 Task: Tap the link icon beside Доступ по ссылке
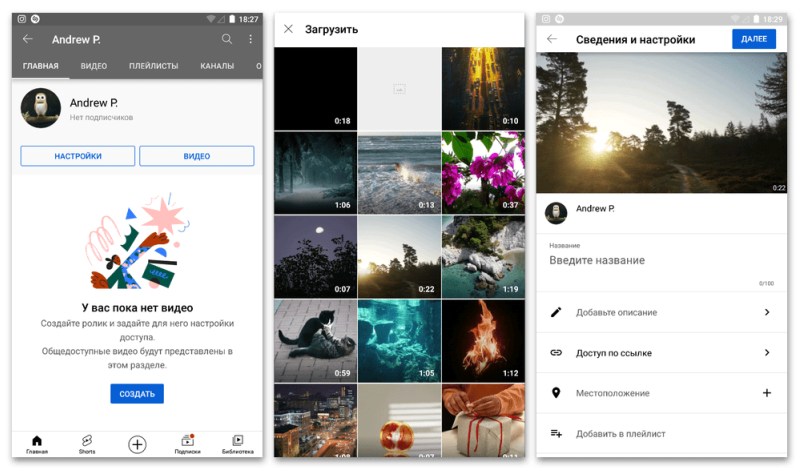pos(556,353)
